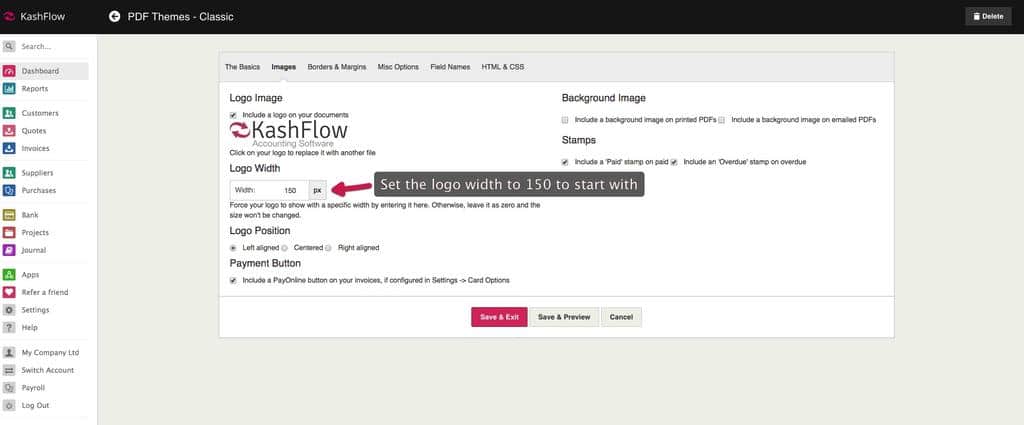
Task: Switch to the Borders & Margins tab
Action: [x=336, y=67]
